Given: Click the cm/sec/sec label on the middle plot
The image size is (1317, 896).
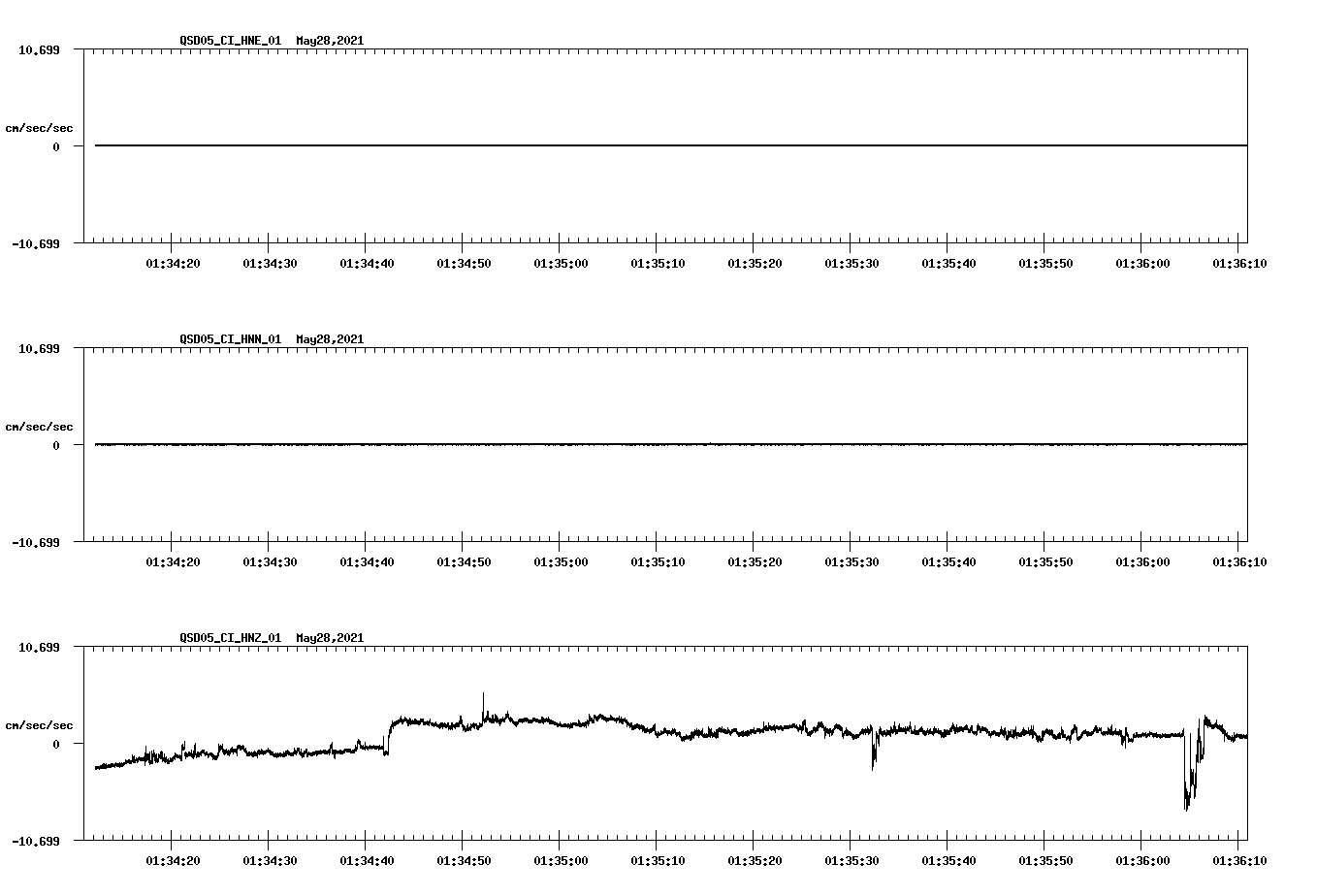Looking at the screenshot, I should click(x=40, y=426).
